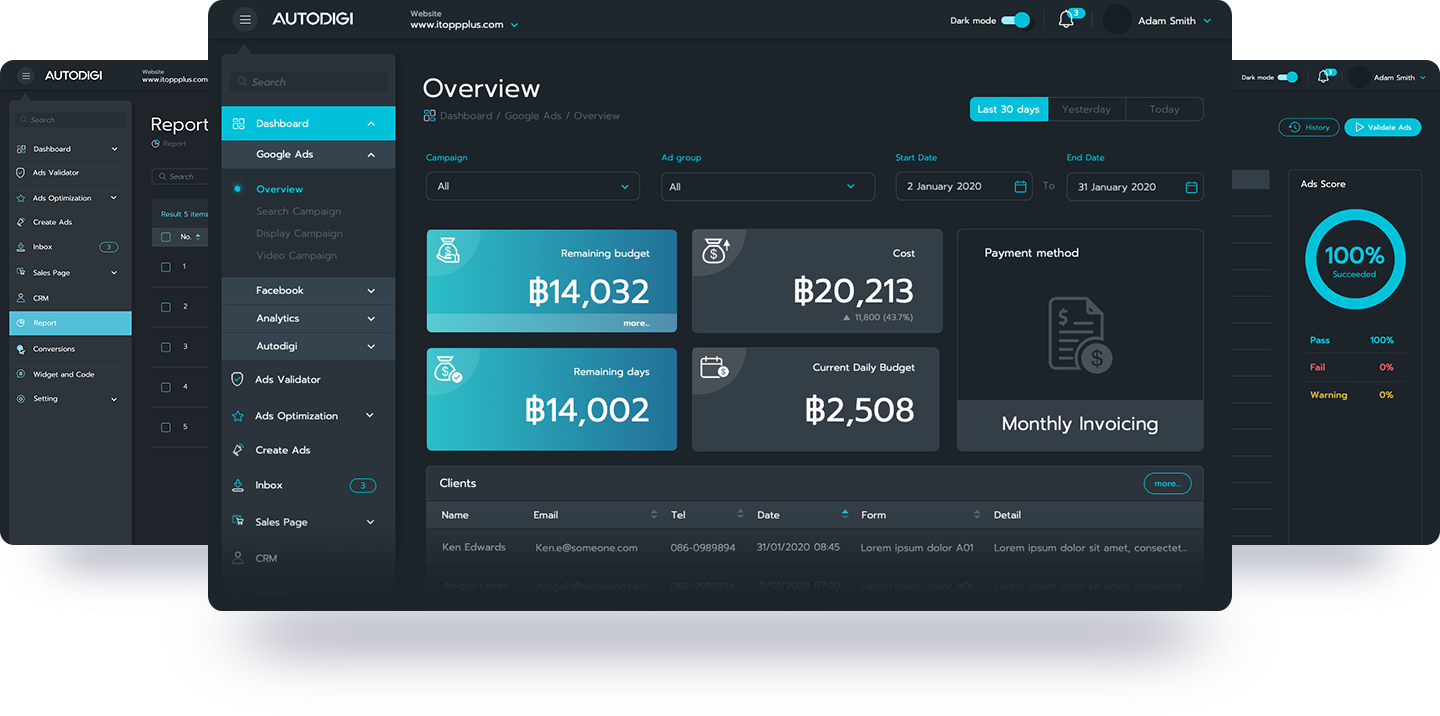Click notifications bell in right back window
Screen dimensions: 1440x716
[x=1324, y=76]
